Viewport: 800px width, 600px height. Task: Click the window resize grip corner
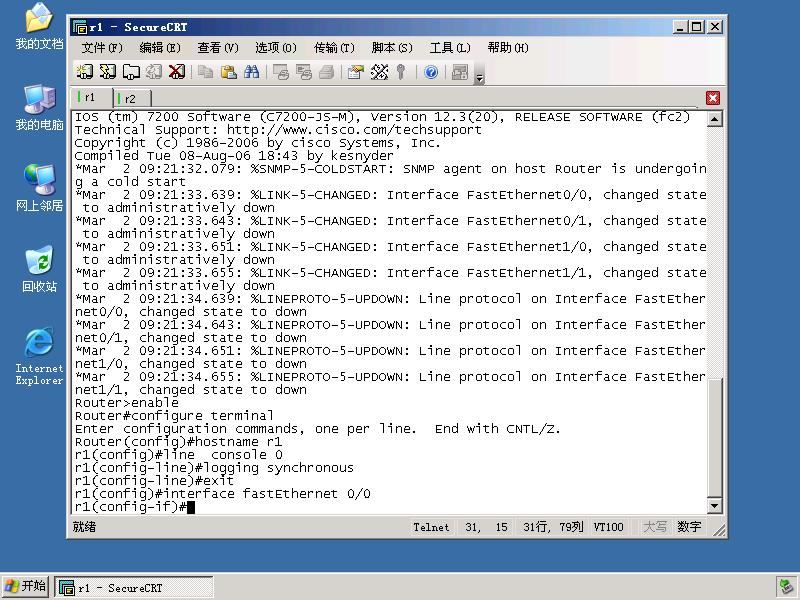click(x=719, y=531)
